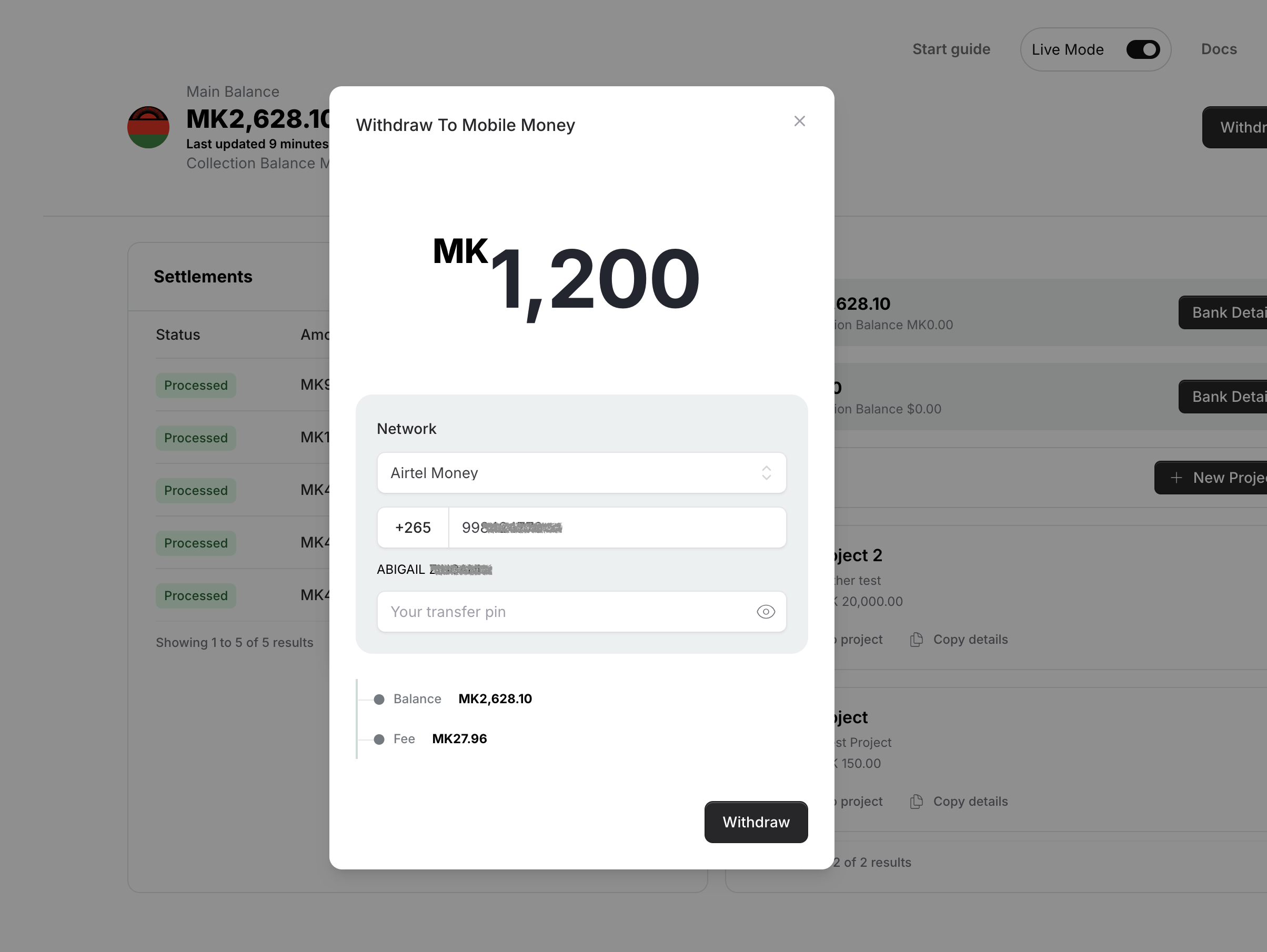Click first Bank Details button
The height and width of the screenshot is (952, 1267).
click(x=1226, y=312)
